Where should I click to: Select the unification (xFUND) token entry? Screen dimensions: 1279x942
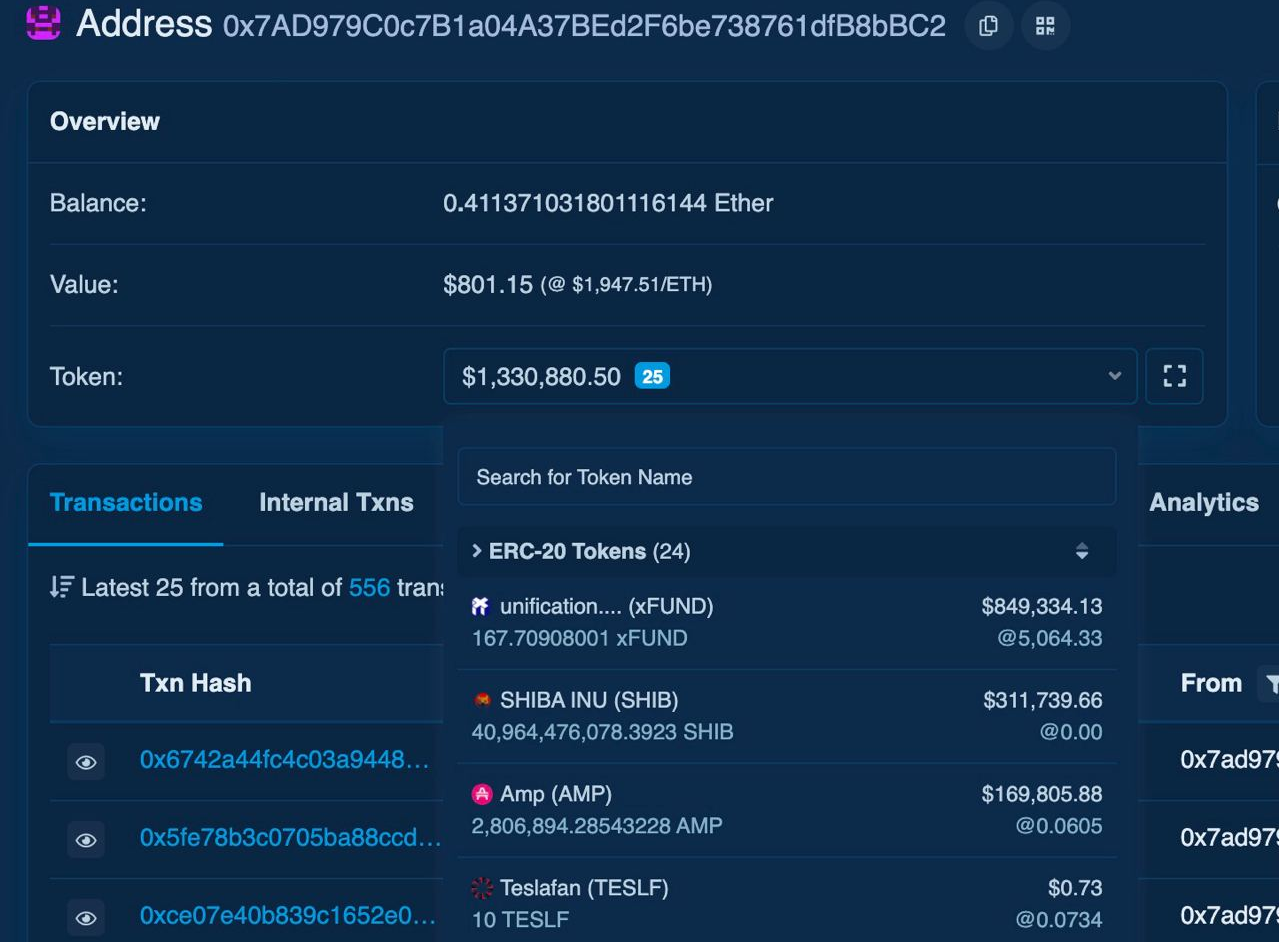787,622
